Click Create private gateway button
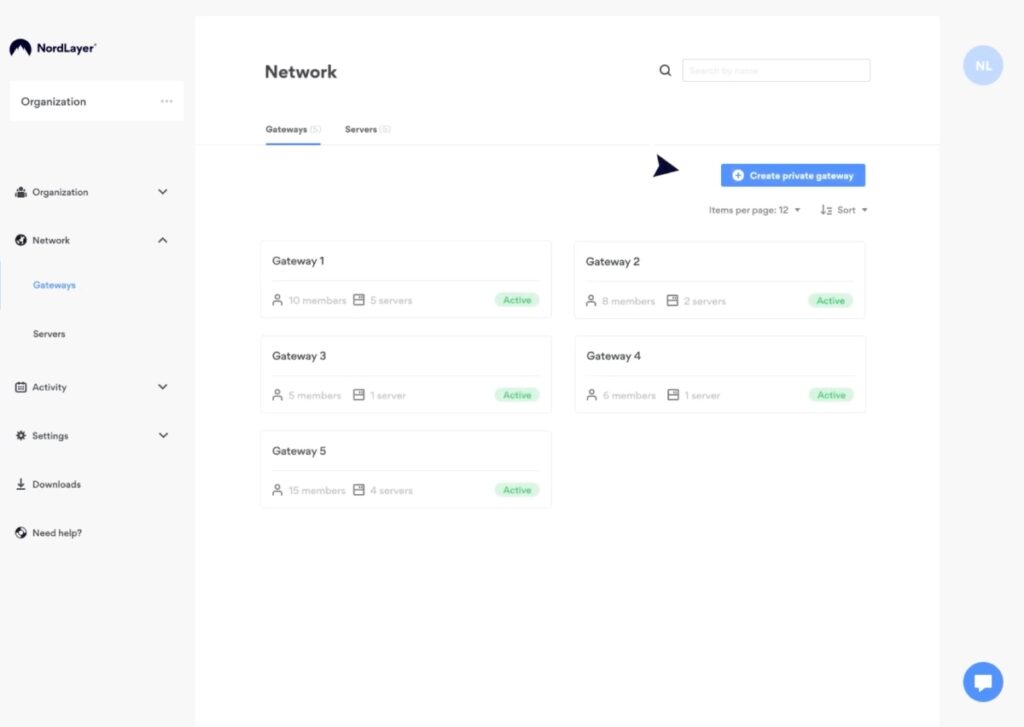This screenshot has height=727, width=1024. 793,175
